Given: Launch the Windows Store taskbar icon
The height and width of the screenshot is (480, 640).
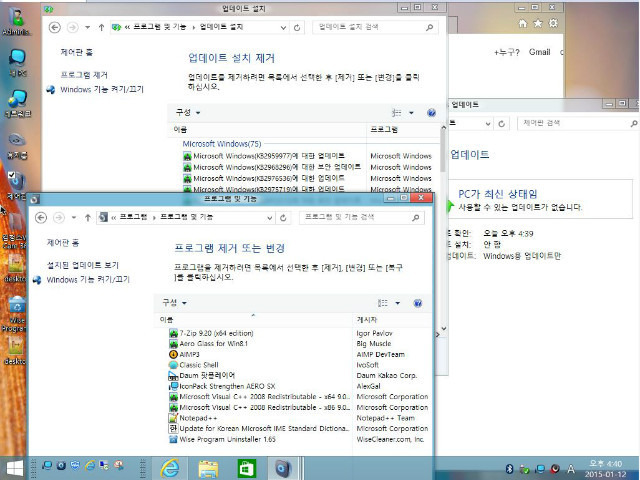Looking at the screenshot, I should (247, 469).
